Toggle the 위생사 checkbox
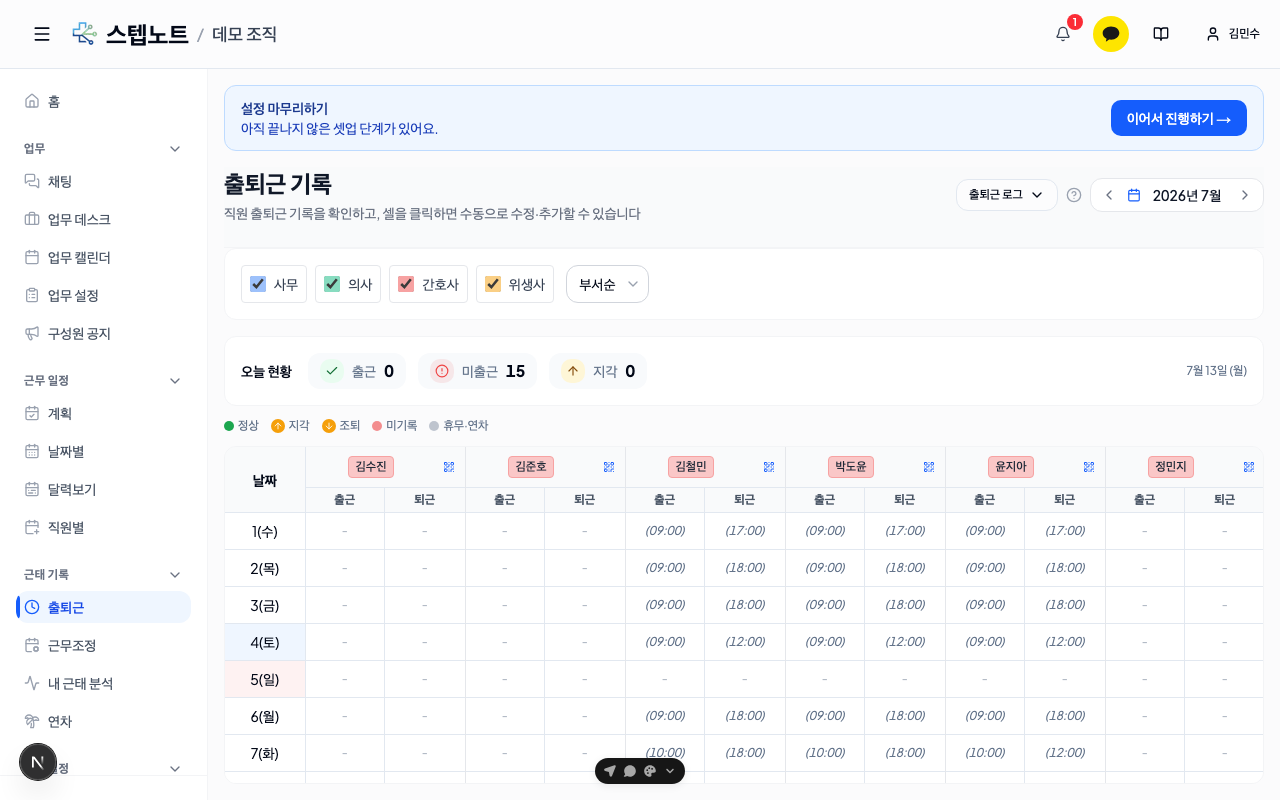Image resolution: width=1280 pixels, height=800 pixels. point(493,284)
